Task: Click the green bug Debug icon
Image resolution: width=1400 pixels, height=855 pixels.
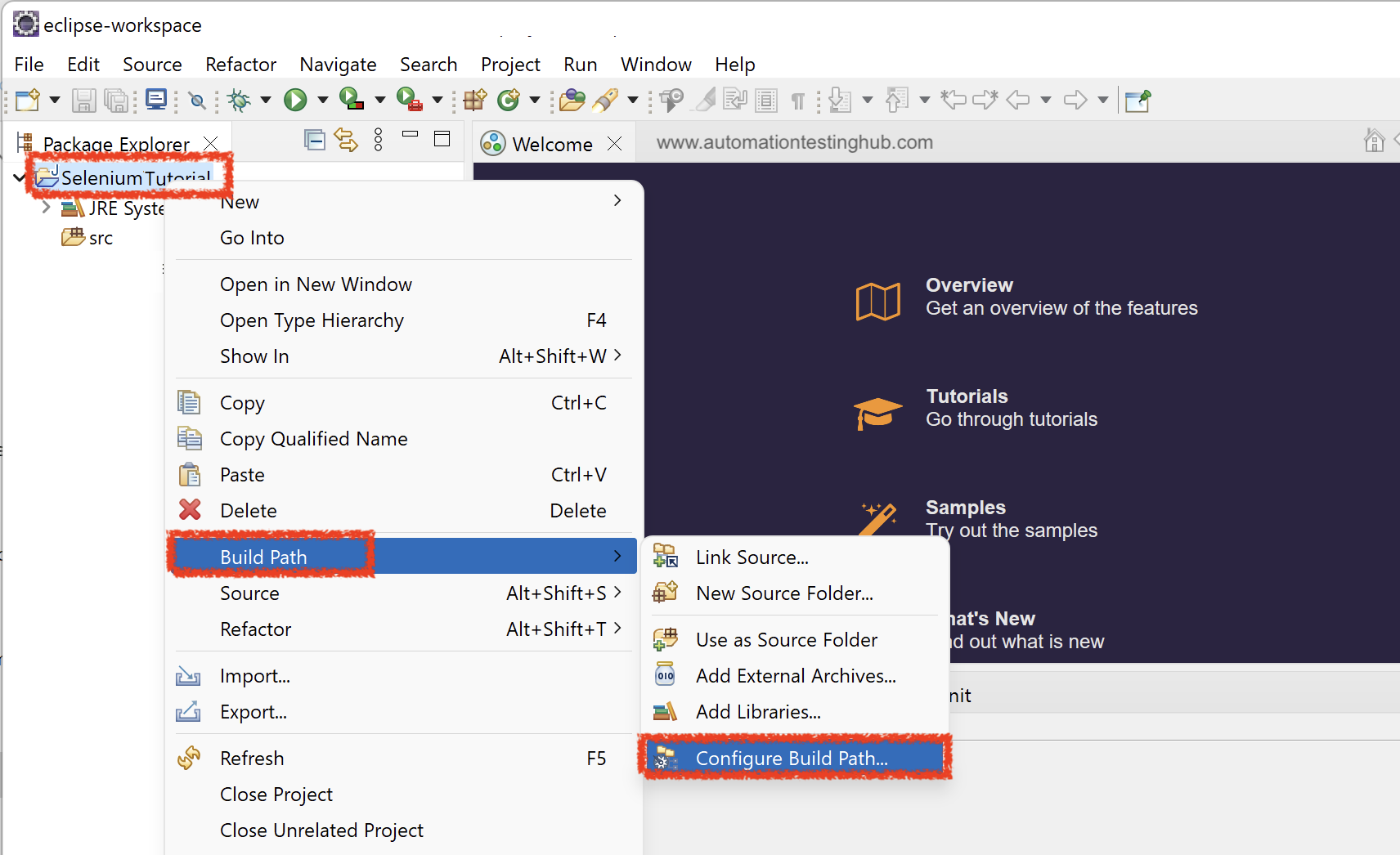Action: click(x=240, y=100)
